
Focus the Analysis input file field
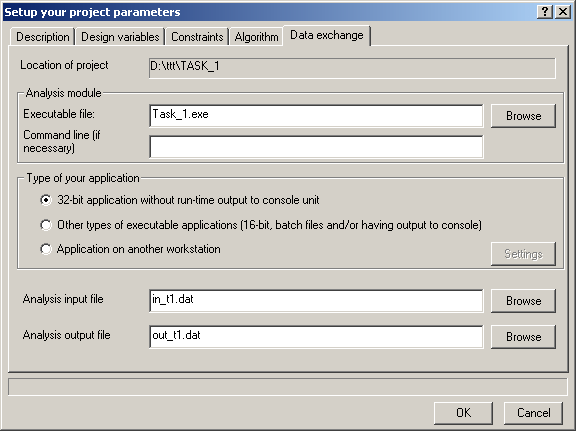[x=316, y=301]
